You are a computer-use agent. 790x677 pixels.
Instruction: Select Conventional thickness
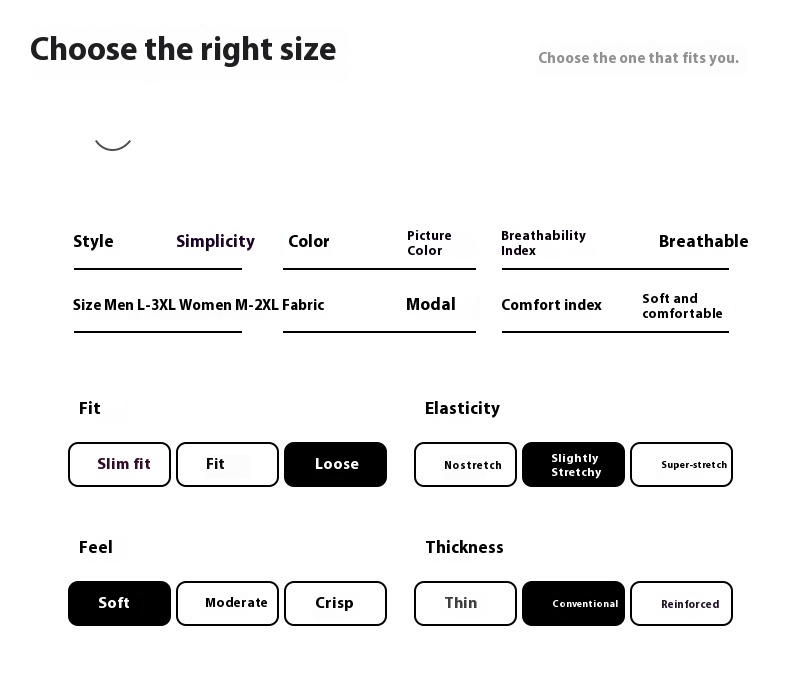[573, 603]
